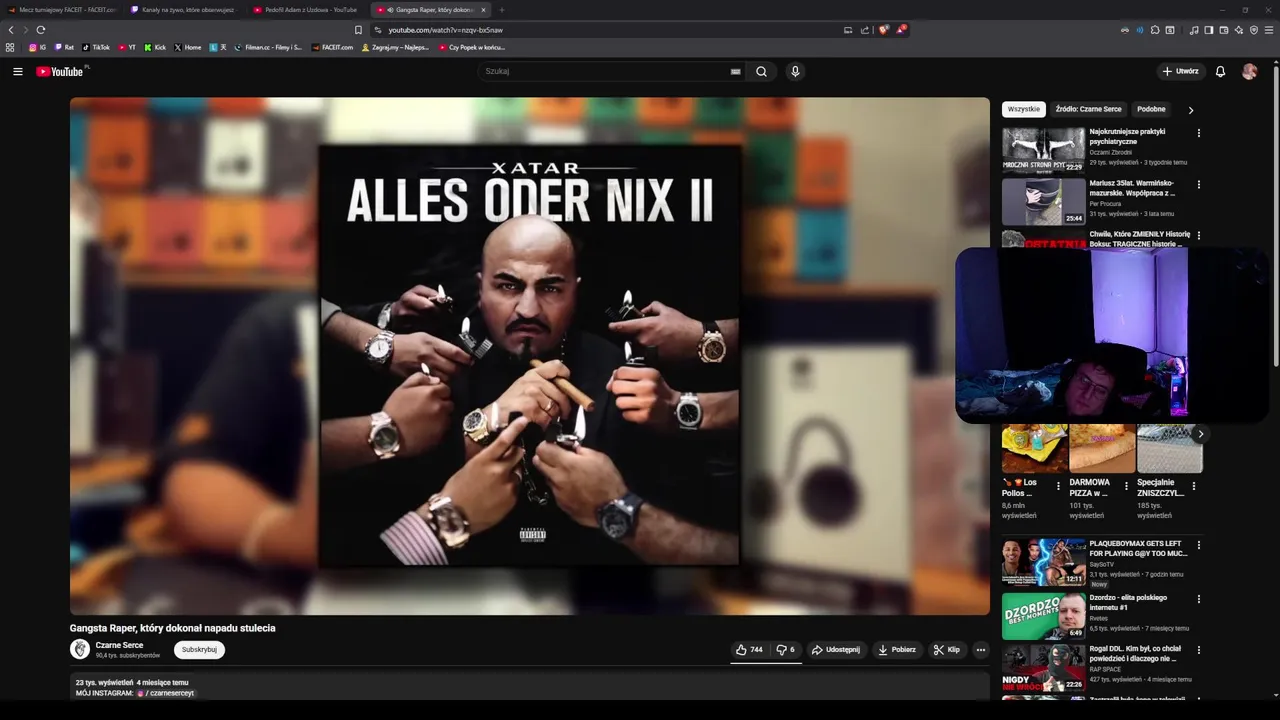Viewport: 1280px width, 720px height.
Task: Click the Pobierz download button
Action: tap(897, 650)
